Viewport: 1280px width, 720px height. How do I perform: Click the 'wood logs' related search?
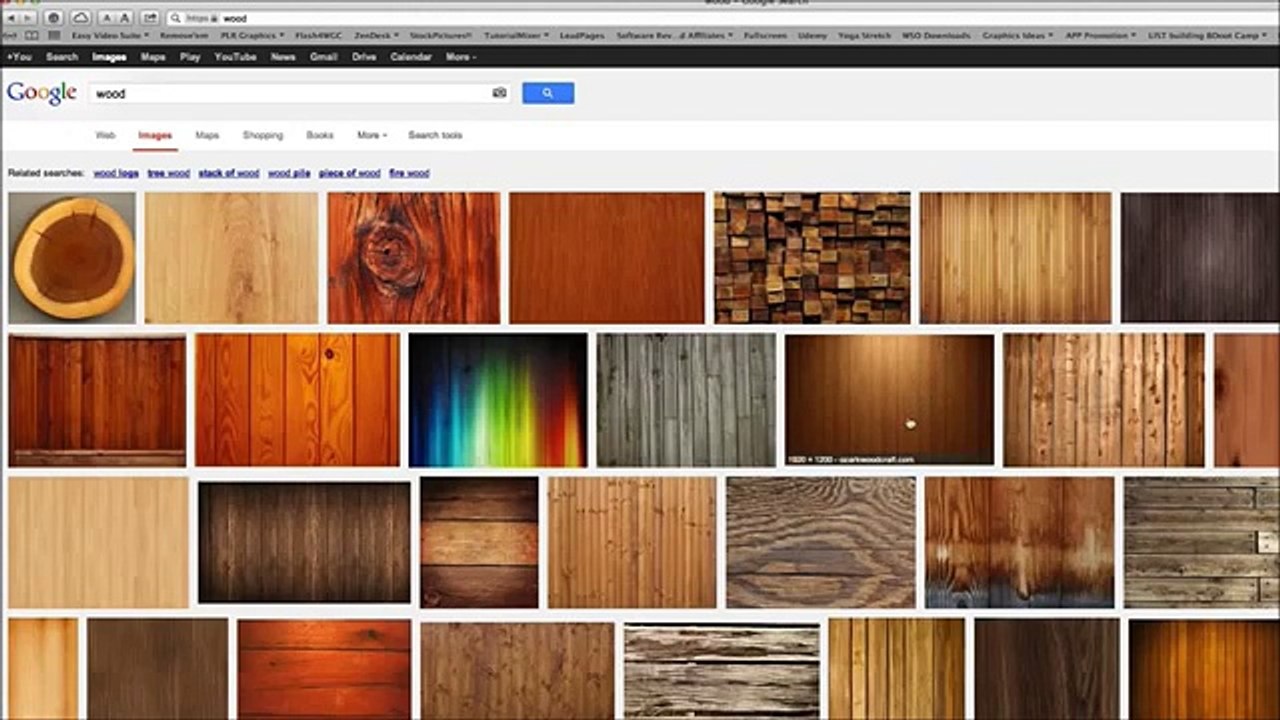click(116, 173)
